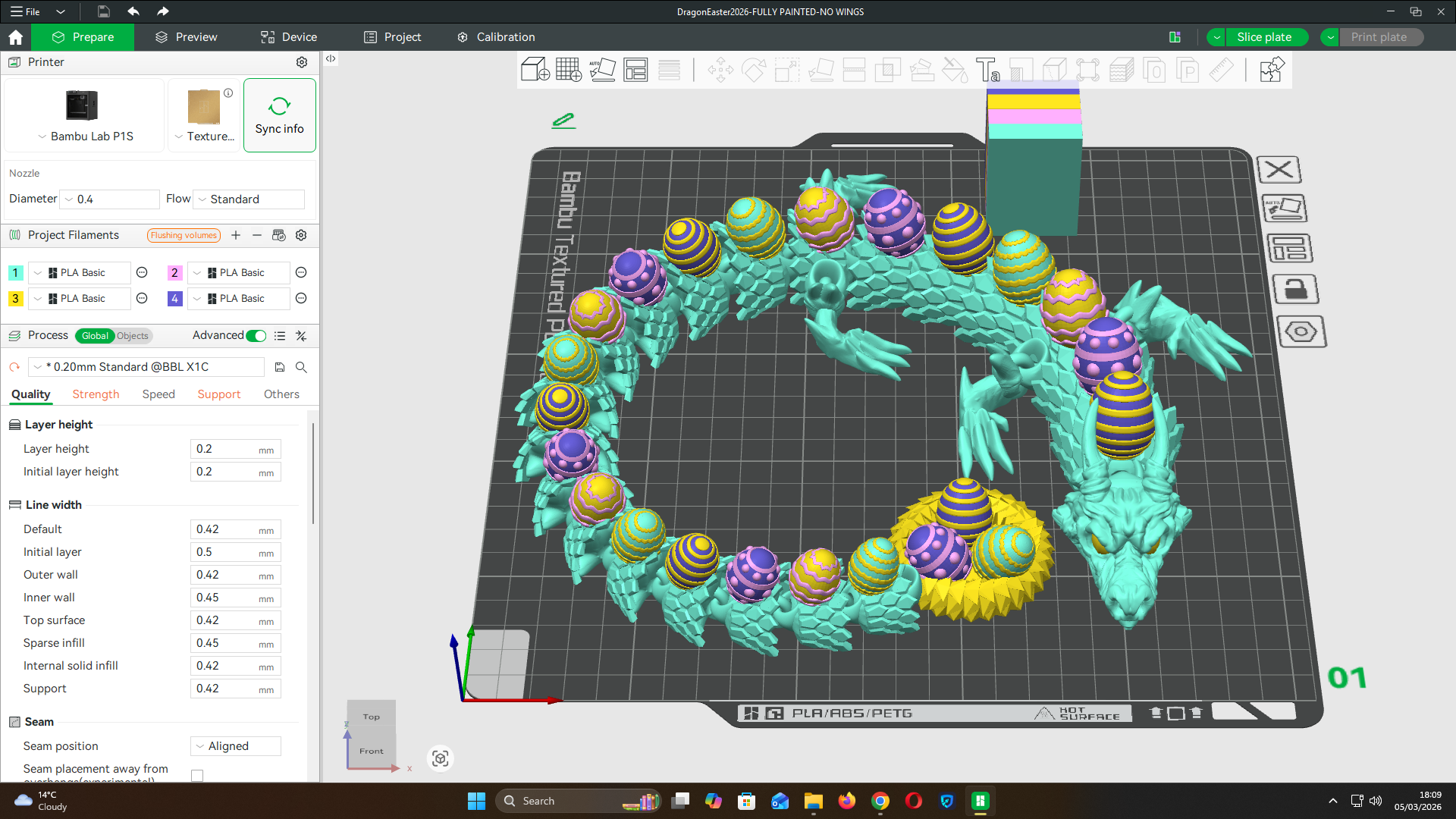Open the Speed settings tab

tap(158, 394)
